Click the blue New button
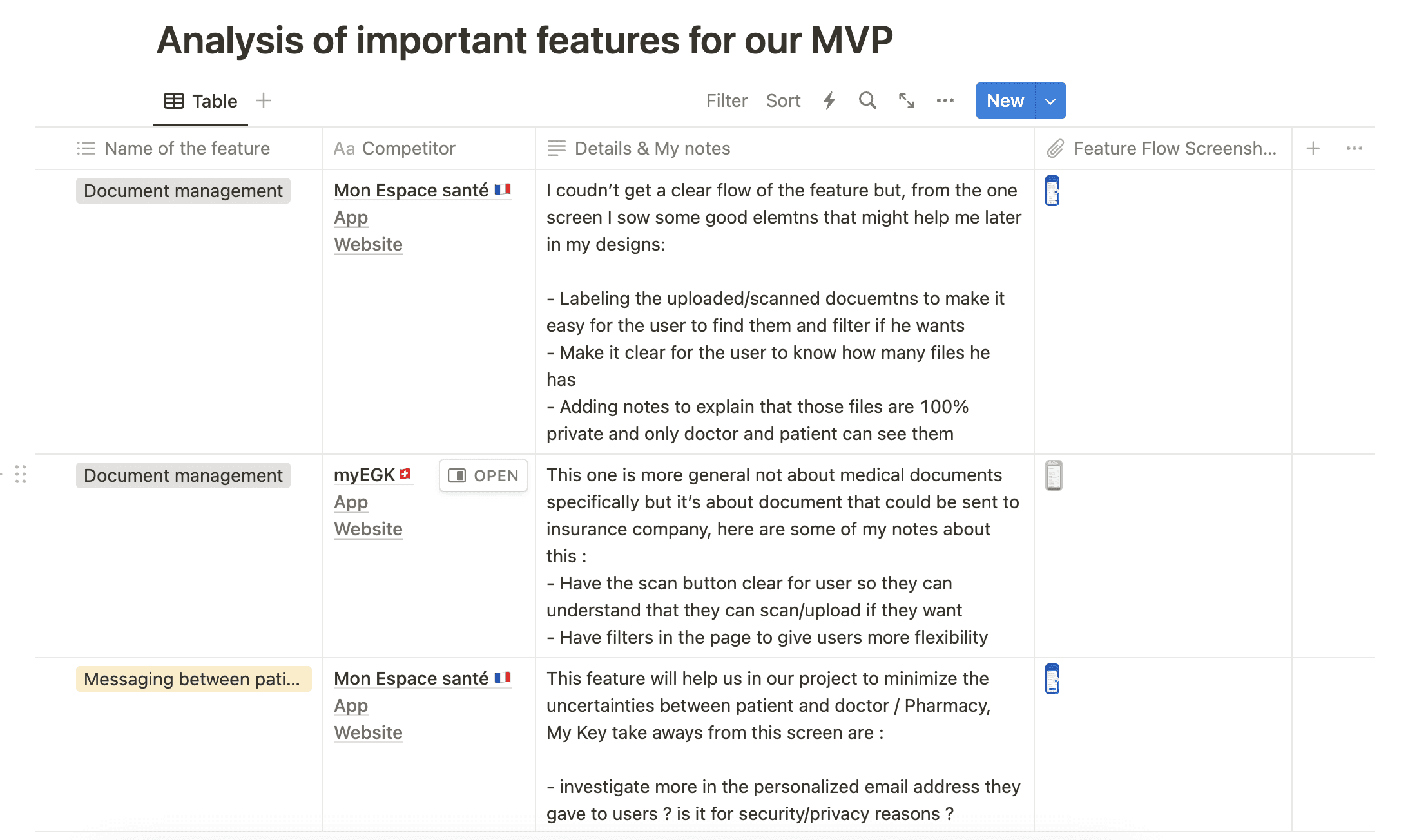This screenshot has height=840, width=1428. (x=1005, y=100)
